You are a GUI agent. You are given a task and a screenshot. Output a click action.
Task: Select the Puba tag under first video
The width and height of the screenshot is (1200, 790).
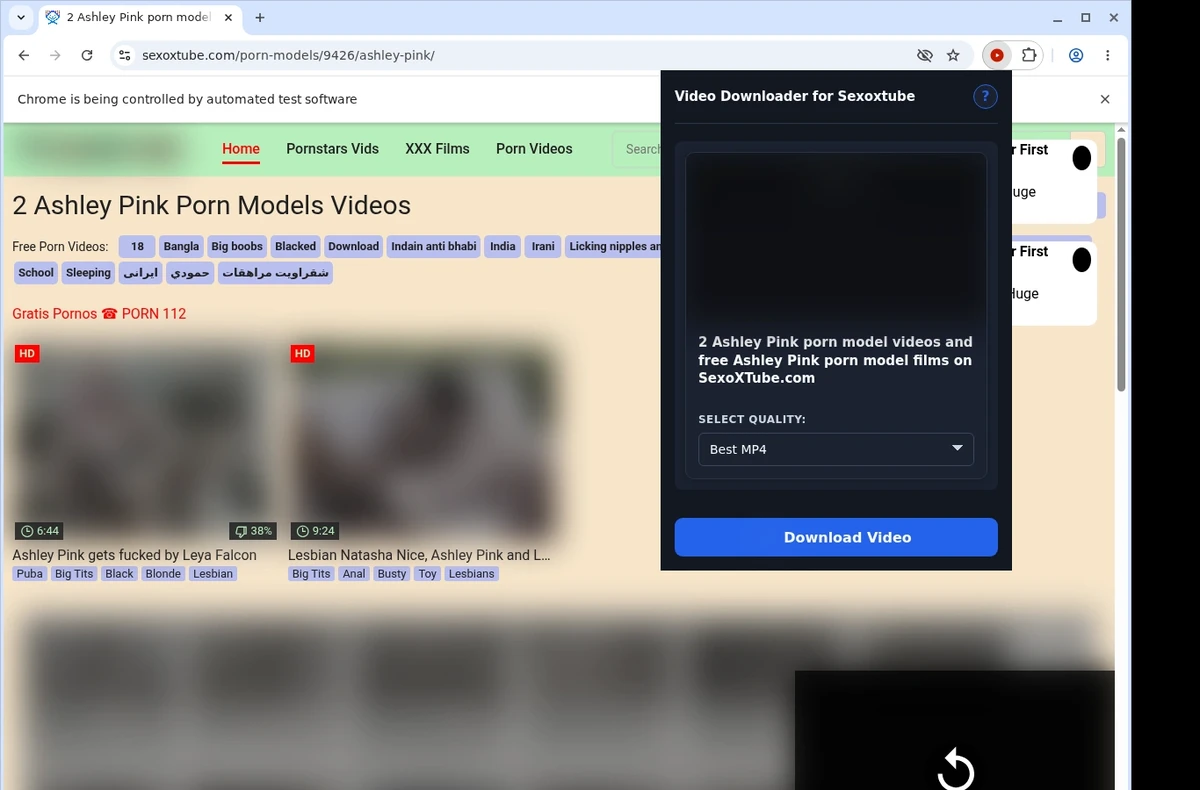click(30, 574)
